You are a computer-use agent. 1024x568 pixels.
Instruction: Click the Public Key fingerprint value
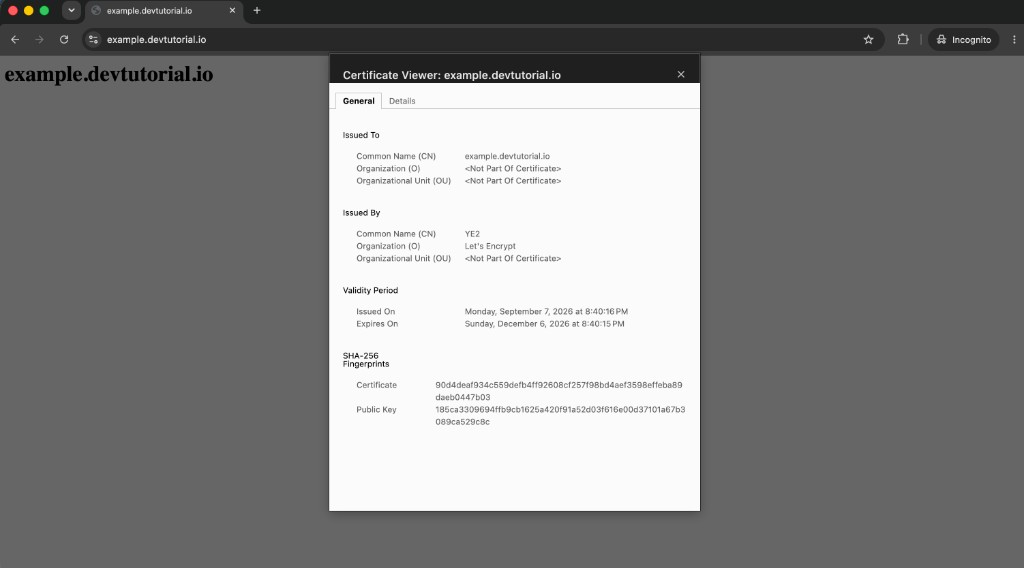coord(560,416)
